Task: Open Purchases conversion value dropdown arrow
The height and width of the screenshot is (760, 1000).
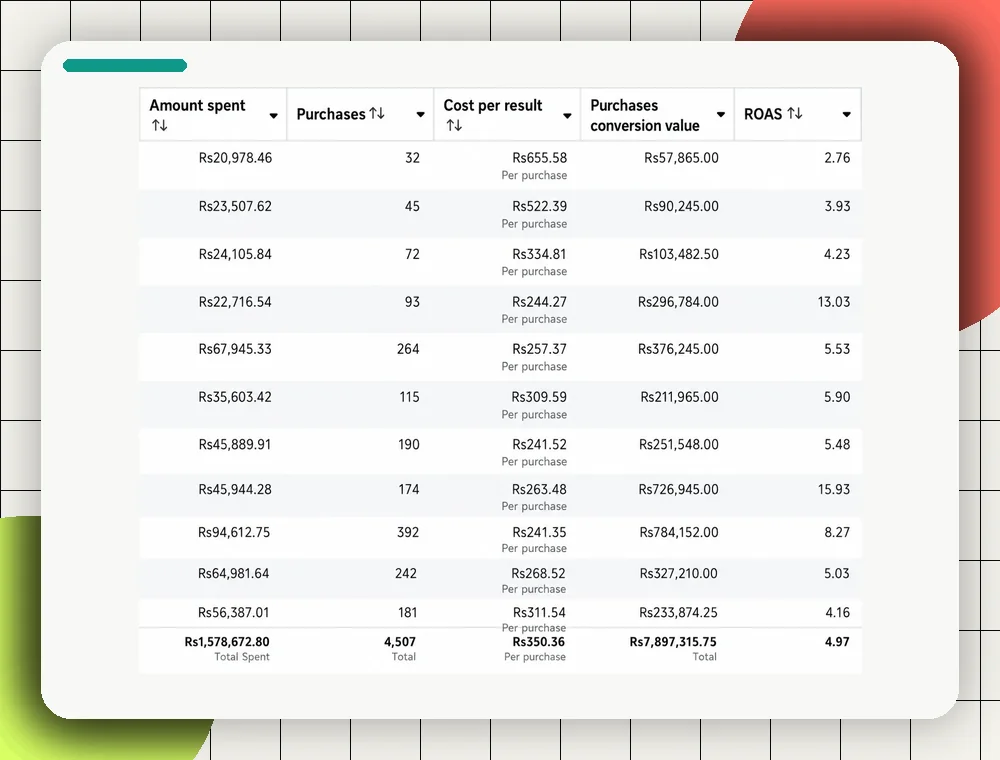Action: click(x=721, y=115)
